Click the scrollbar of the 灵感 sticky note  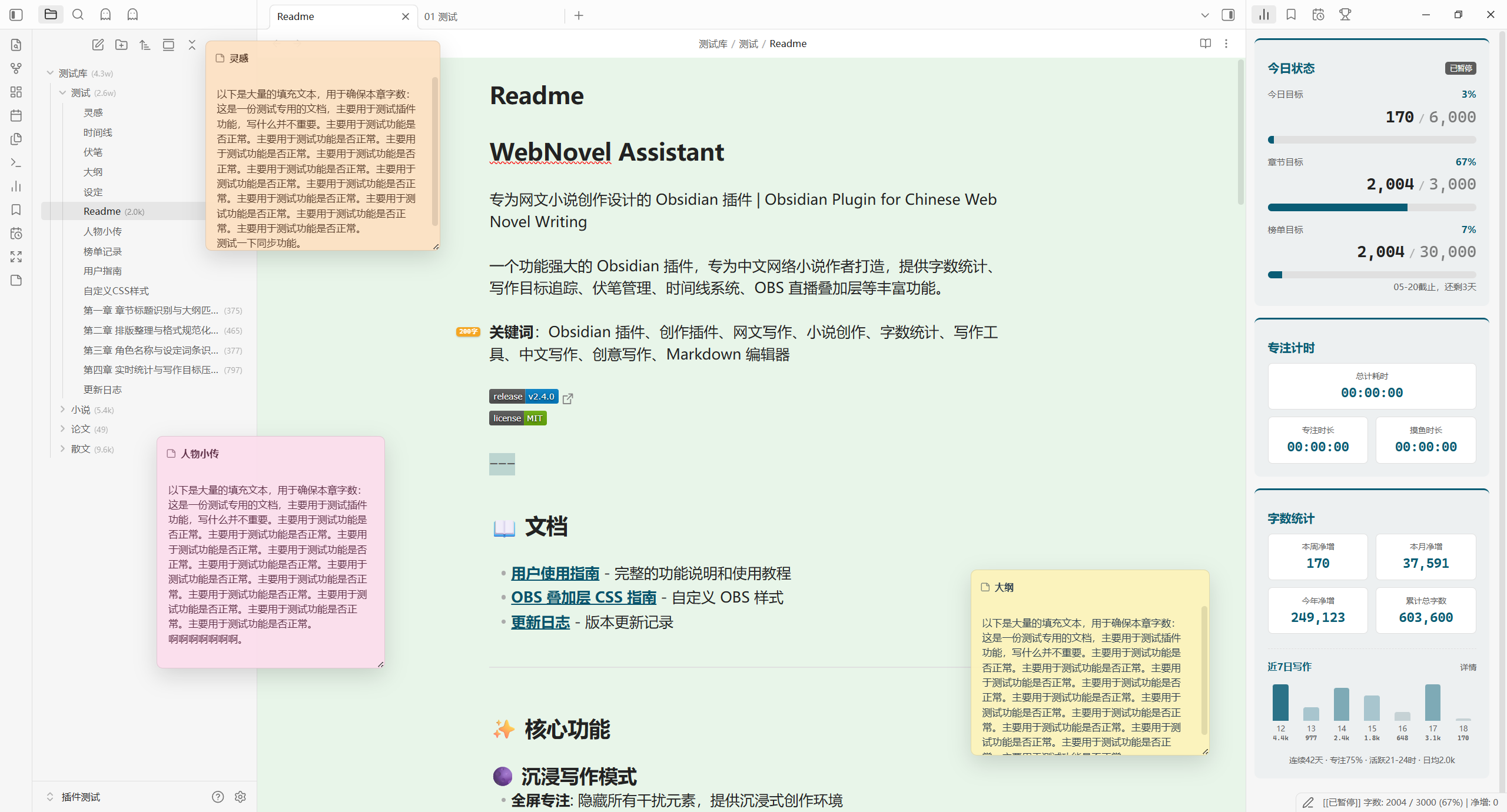pyautogui.click(x=435, y=151)
